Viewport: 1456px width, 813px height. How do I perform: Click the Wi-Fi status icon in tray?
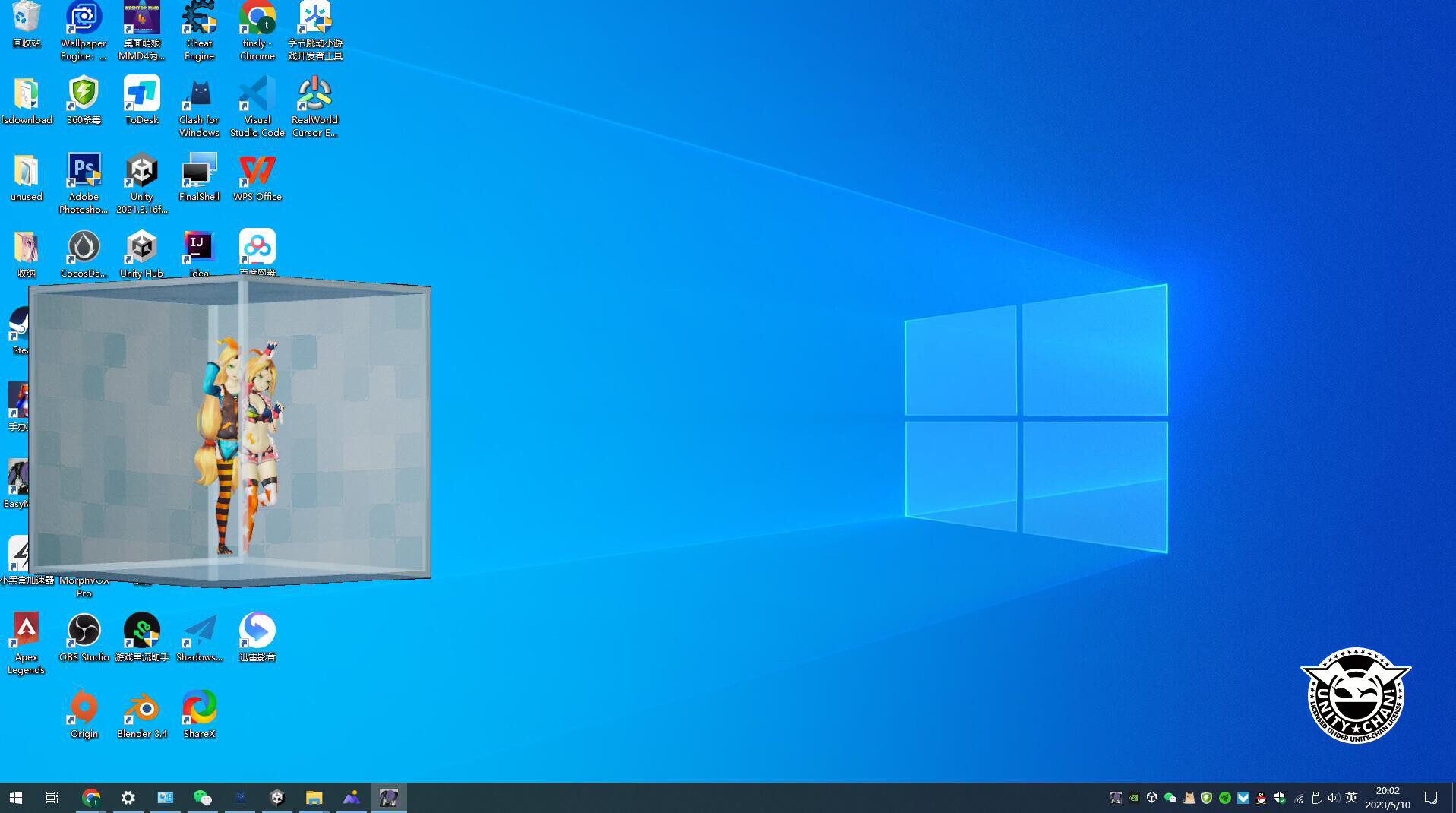tap(1298, 797)
